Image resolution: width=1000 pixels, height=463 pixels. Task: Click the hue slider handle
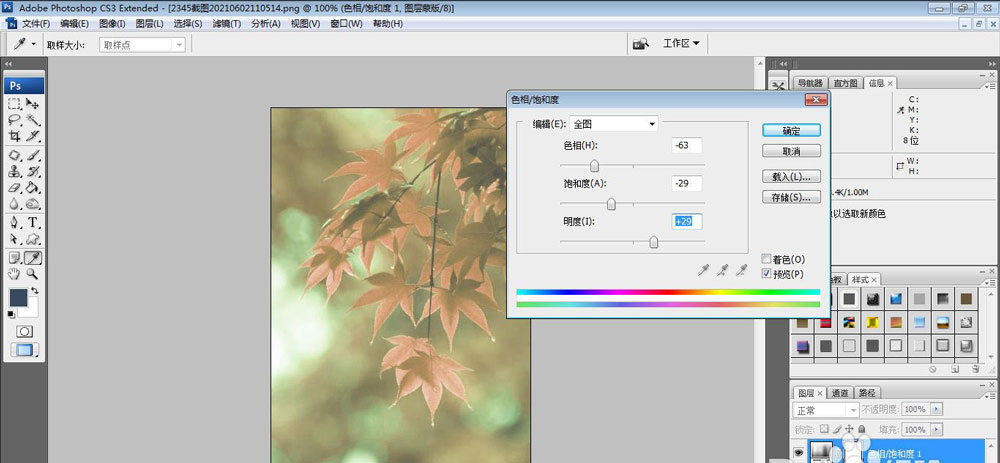pyautogui.click(x=594, y=166)
